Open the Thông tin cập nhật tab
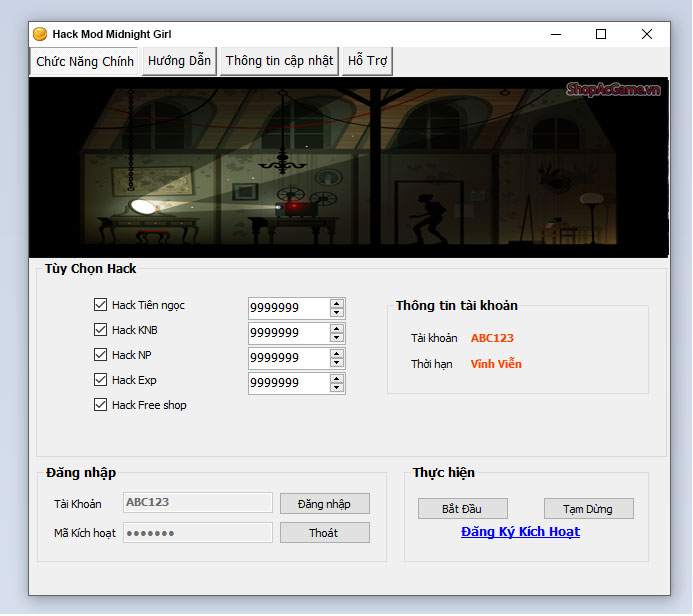 [279, 61]
